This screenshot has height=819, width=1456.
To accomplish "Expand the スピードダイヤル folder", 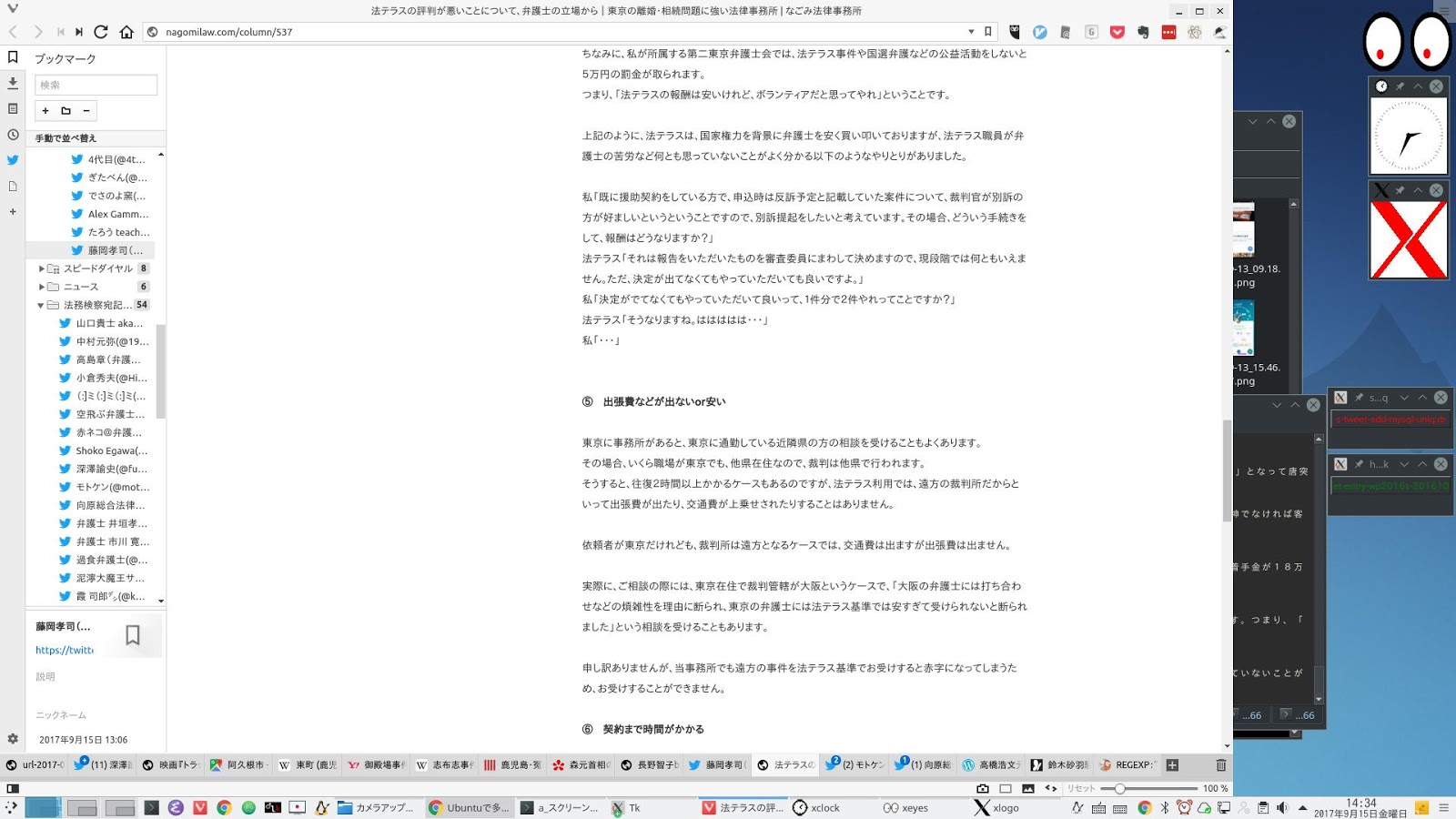I will 41,268.
